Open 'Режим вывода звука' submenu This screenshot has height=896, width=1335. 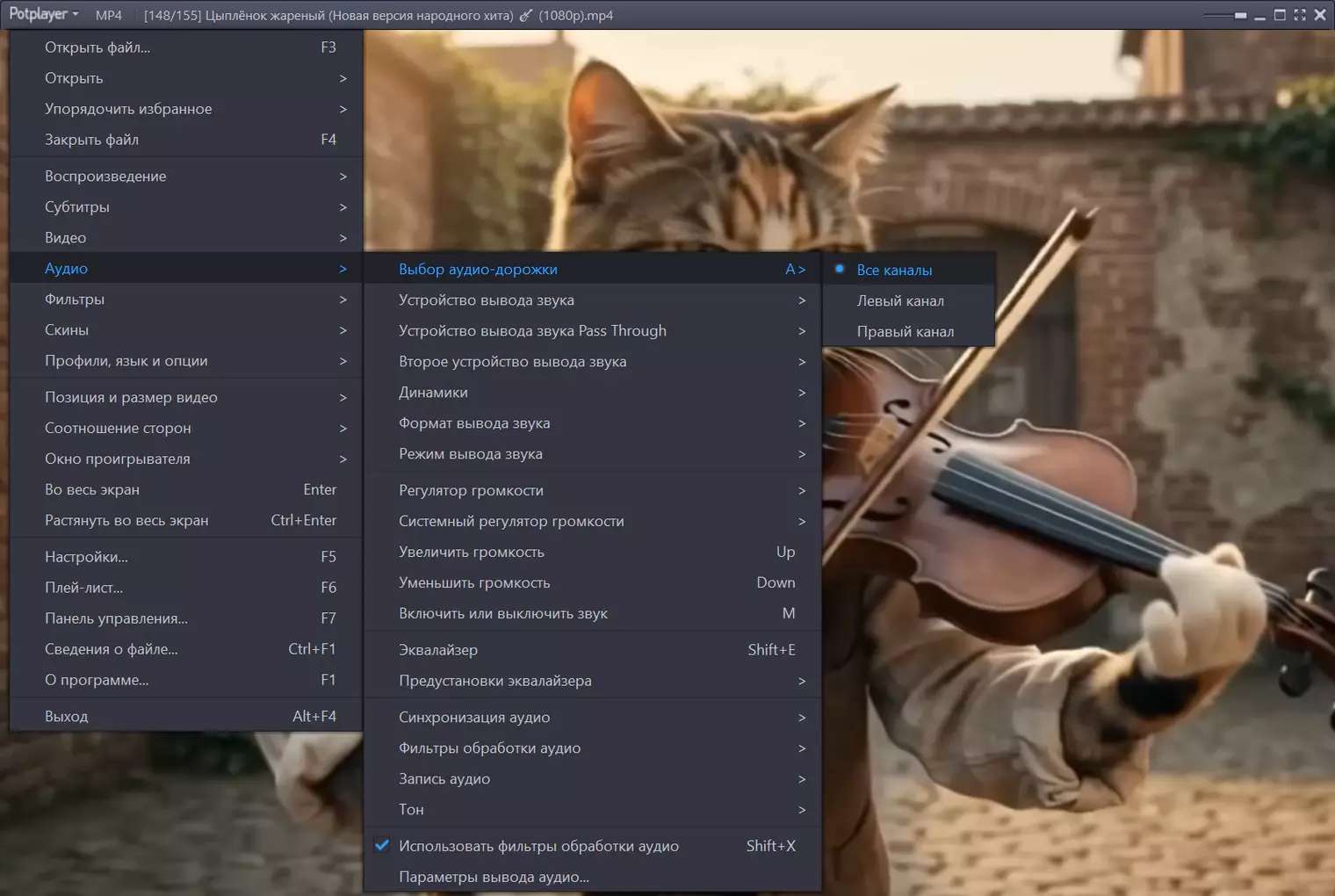(593, 454)
